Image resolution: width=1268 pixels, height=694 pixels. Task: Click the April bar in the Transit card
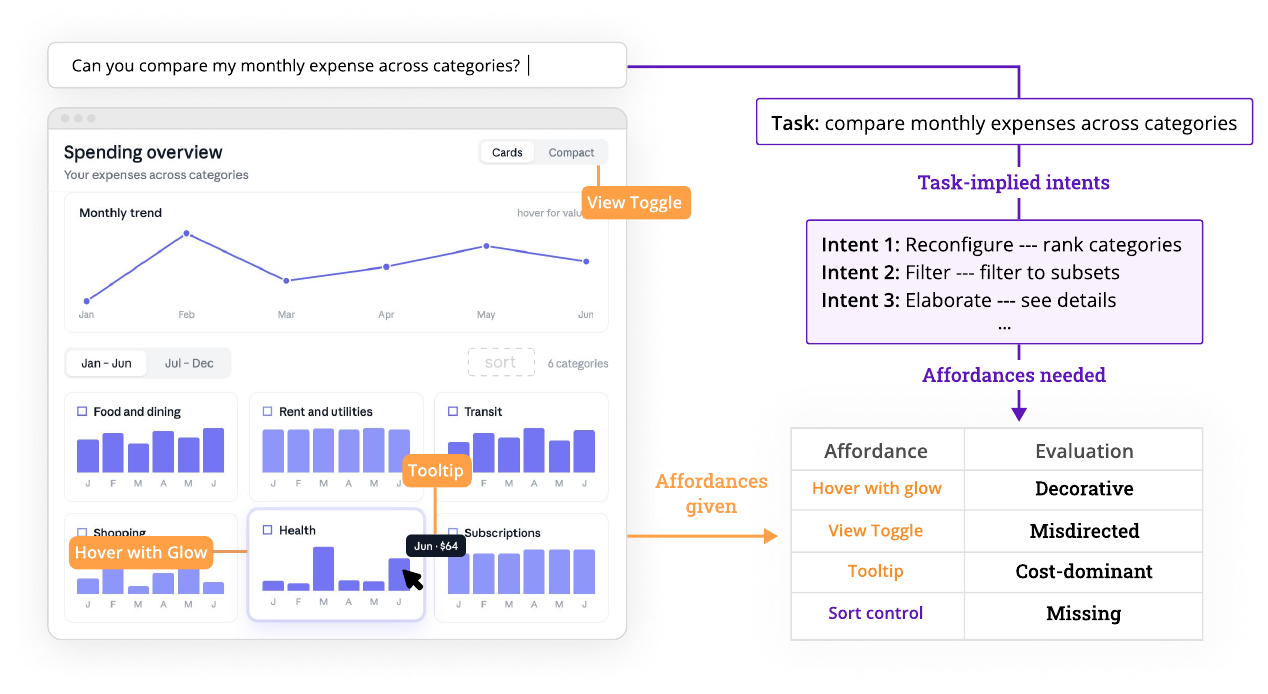pyautogui.click(x=534, y=450)
